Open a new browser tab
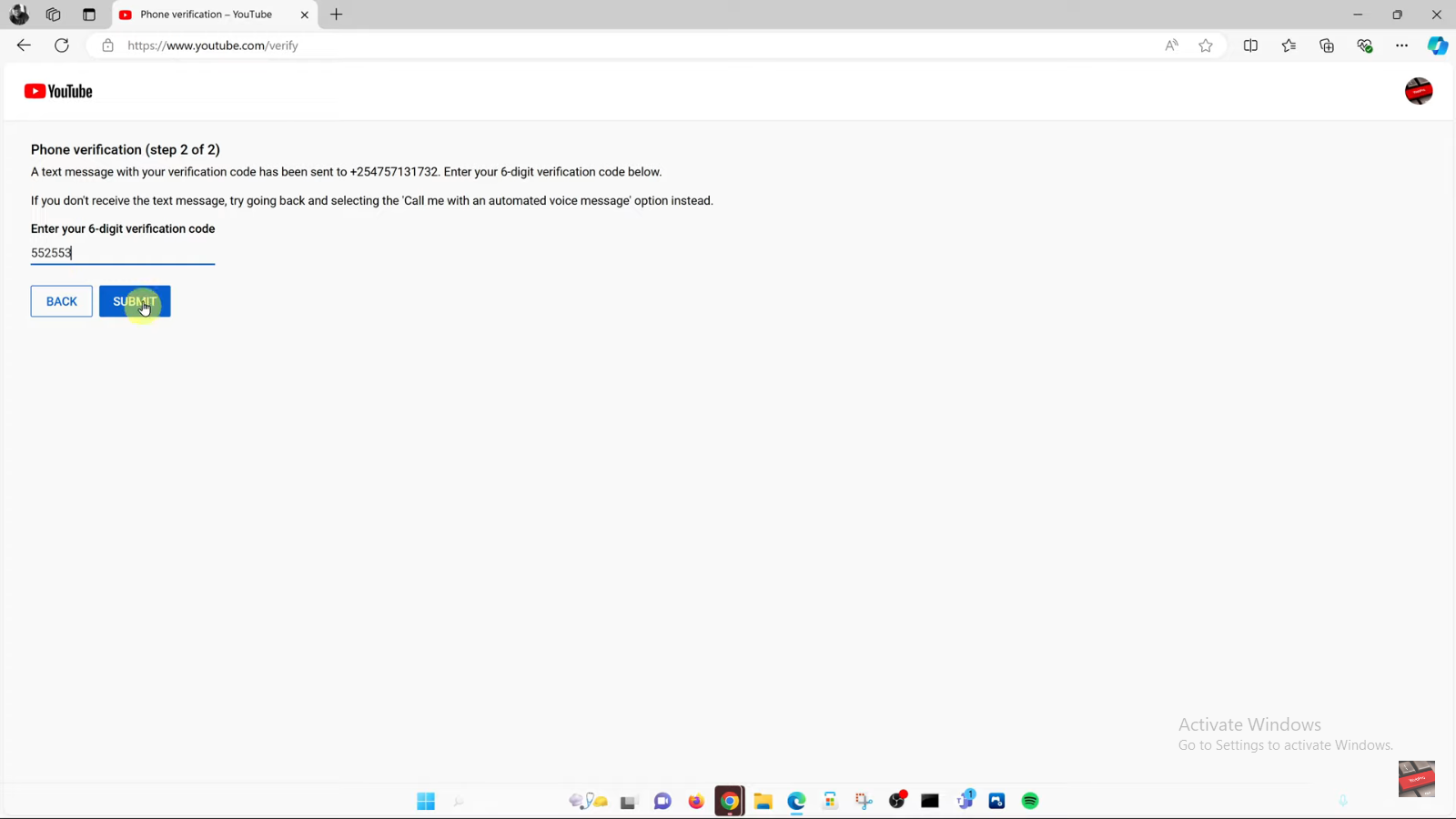Viewport: 1456px width, 819px height. pyautogui.click(x=337, y=15)
